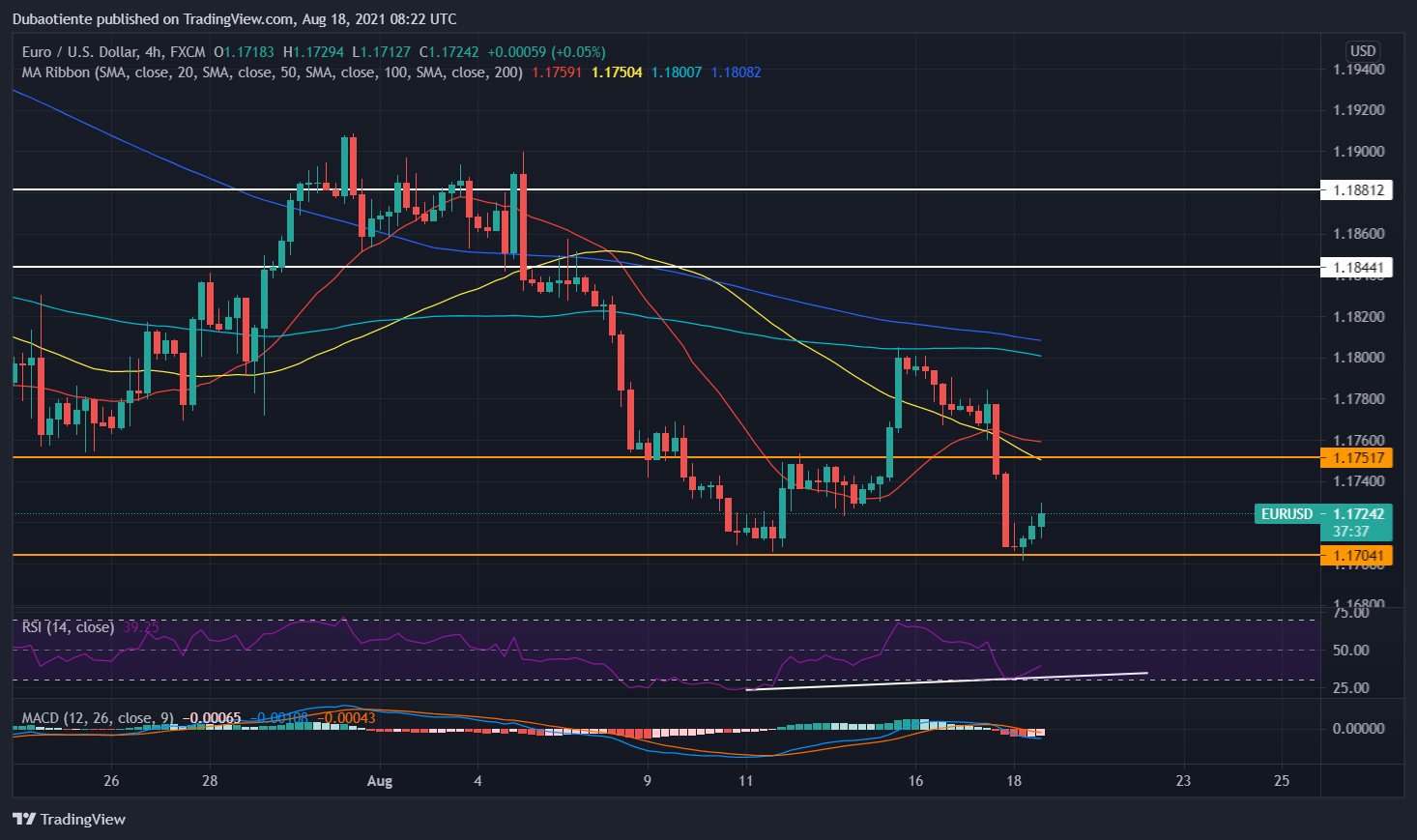Click the RSI 25.00 axis label
This screenshot has width=1417, height=840.
[x=1350, y=688]
